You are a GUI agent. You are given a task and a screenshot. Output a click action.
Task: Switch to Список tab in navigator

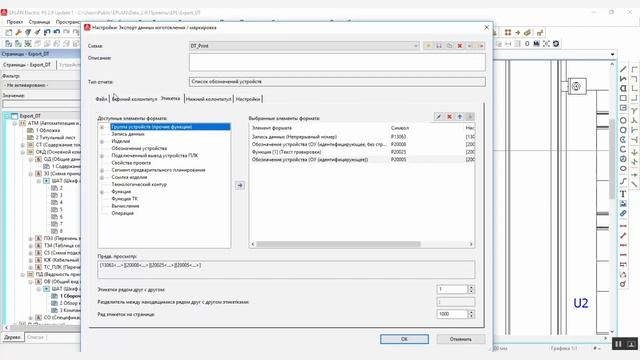pyautogui.click(x=36, y=337)
